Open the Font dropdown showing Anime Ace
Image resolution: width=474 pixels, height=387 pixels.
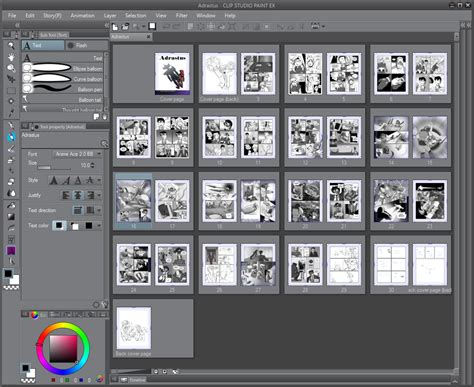point(77,154)
